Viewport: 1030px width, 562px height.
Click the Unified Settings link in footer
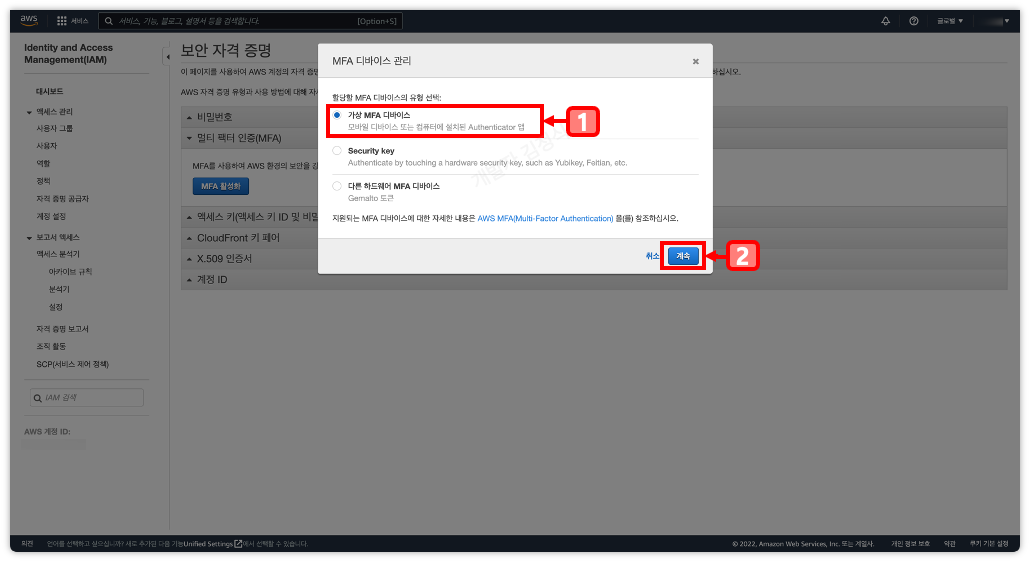208,544
